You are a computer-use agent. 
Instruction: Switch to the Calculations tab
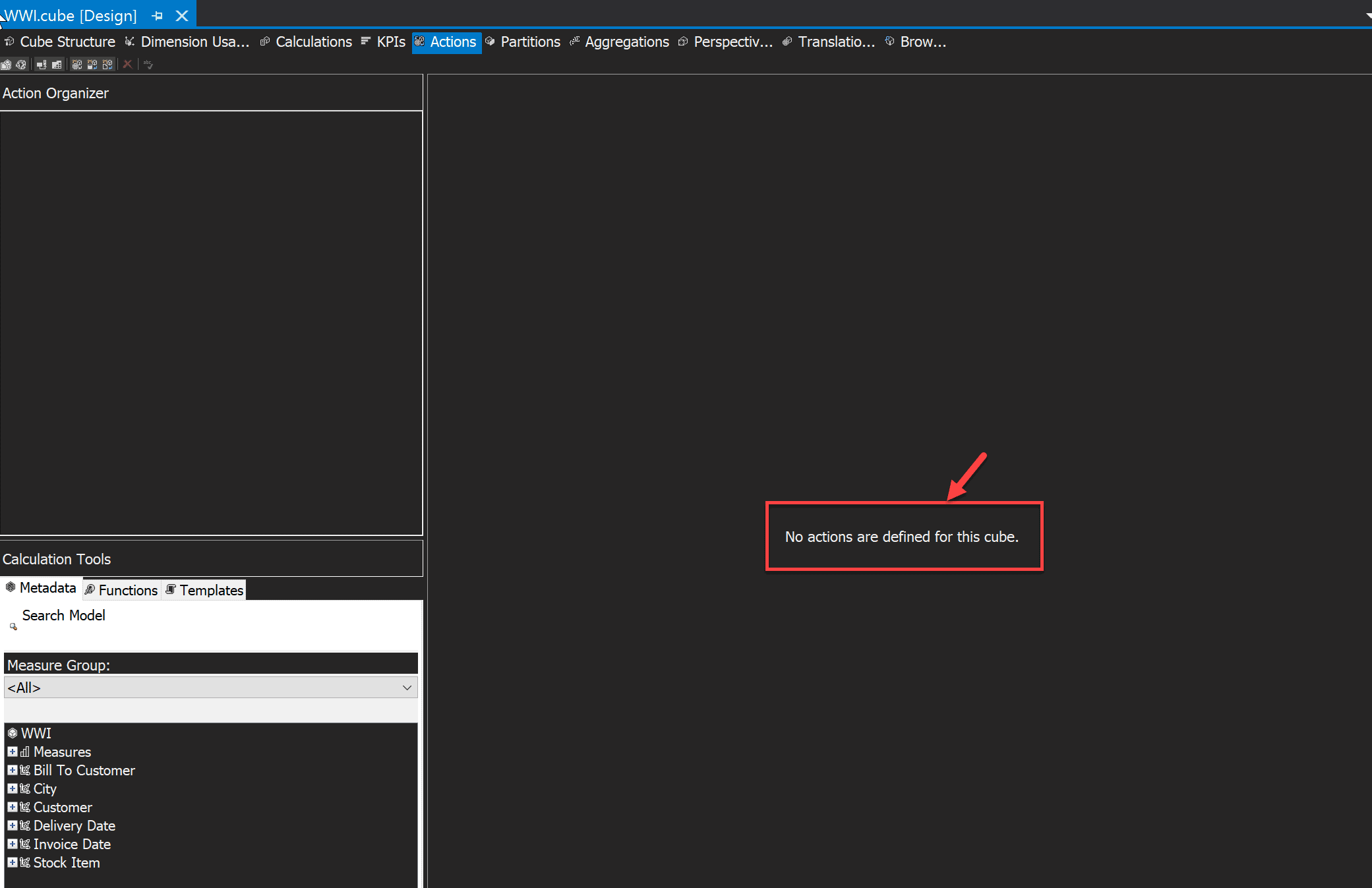pos(313,42)
